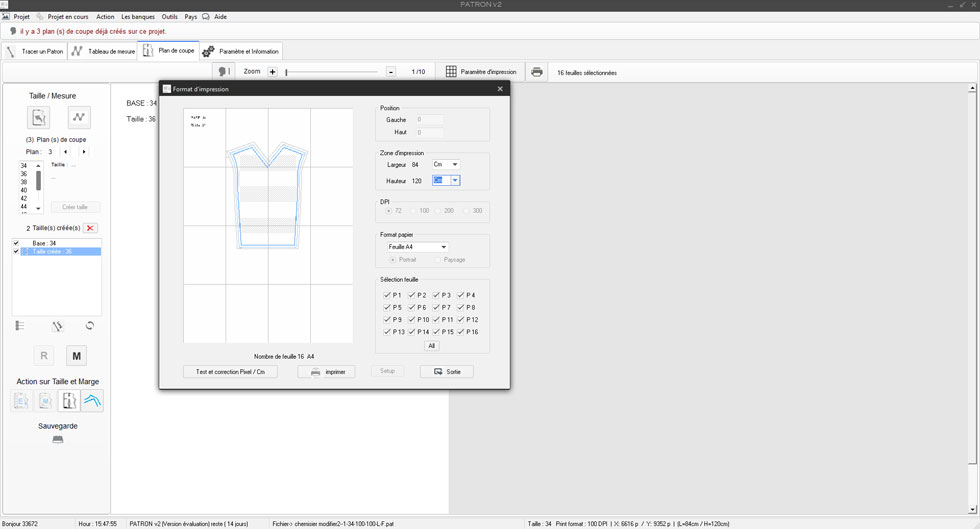This screenshot has height=529, width=980.
Task: Click the printer icon in the toolbar
Action: point(537,72)
